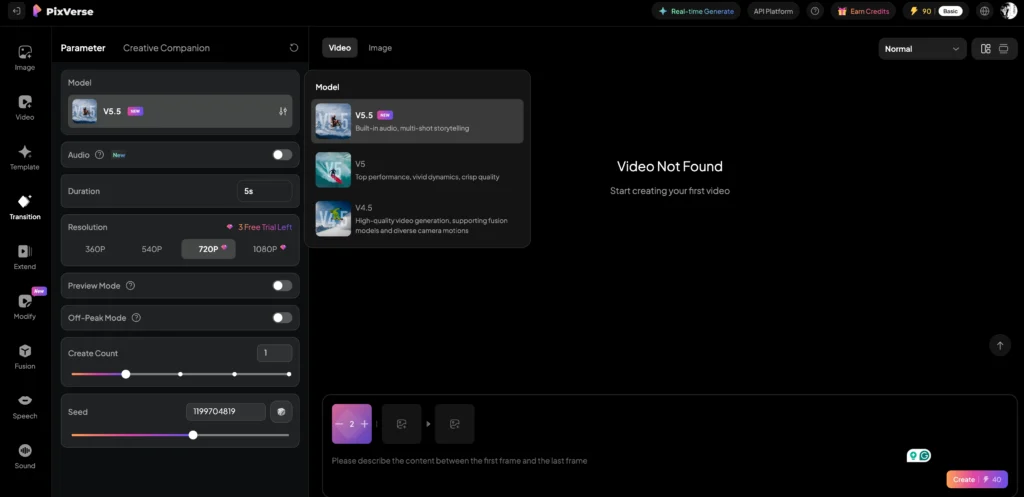Show the Audio help tooltip icon
1024x497 pixels.
pos(99,155)
